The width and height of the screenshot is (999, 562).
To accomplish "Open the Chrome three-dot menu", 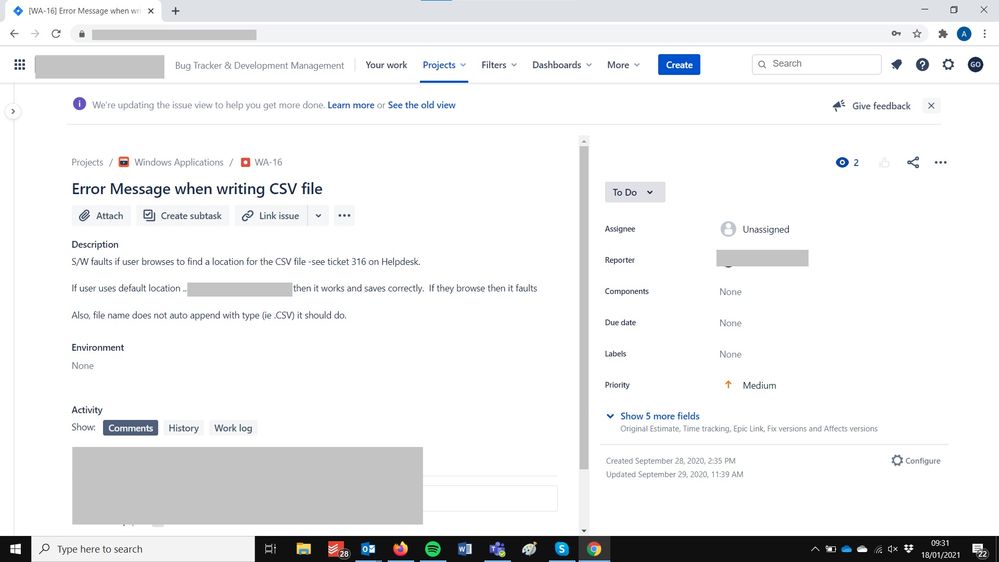I will coord(984,34).
